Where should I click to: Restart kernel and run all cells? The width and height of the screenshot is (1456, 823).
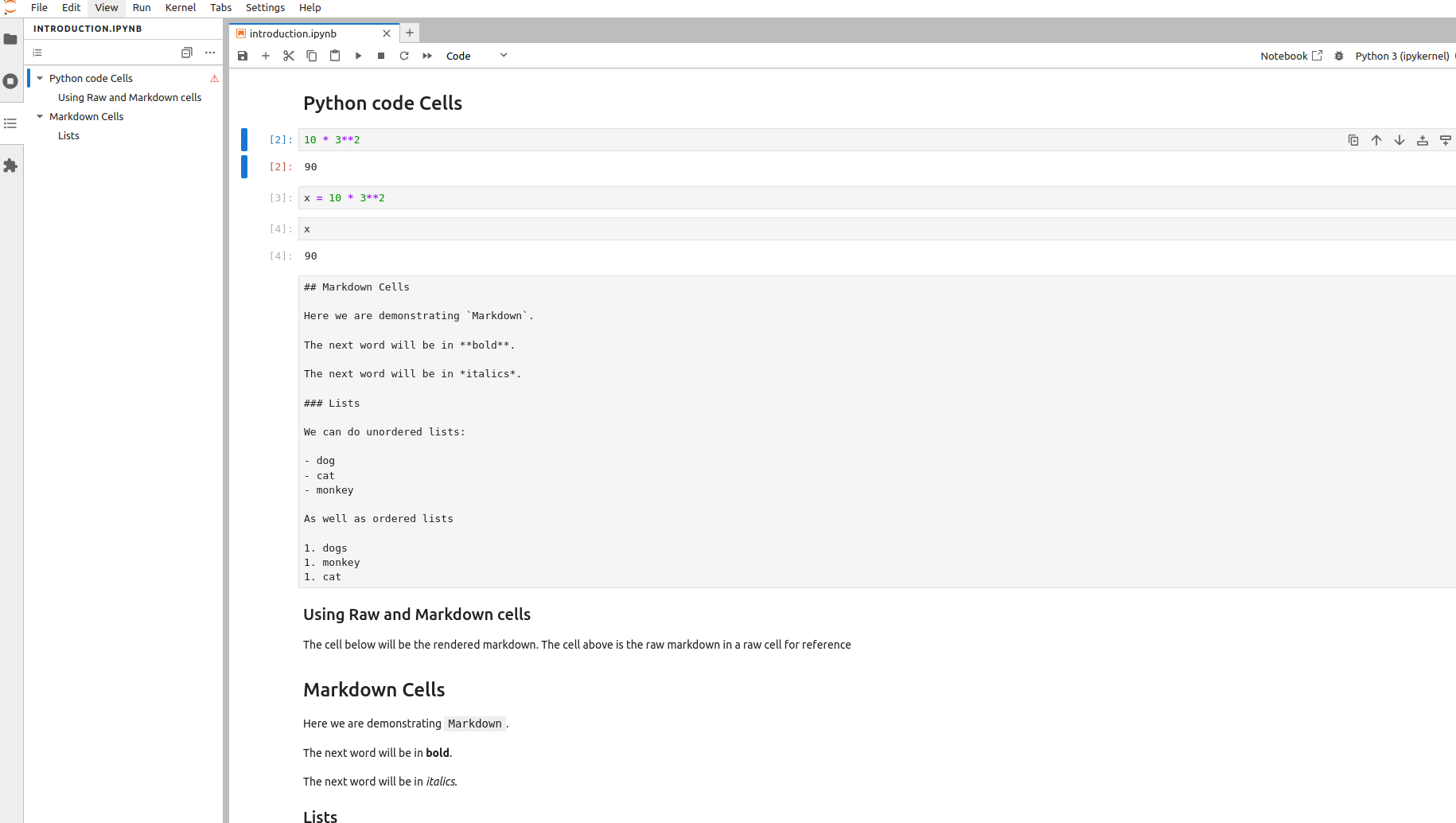(x=427, y=56)
